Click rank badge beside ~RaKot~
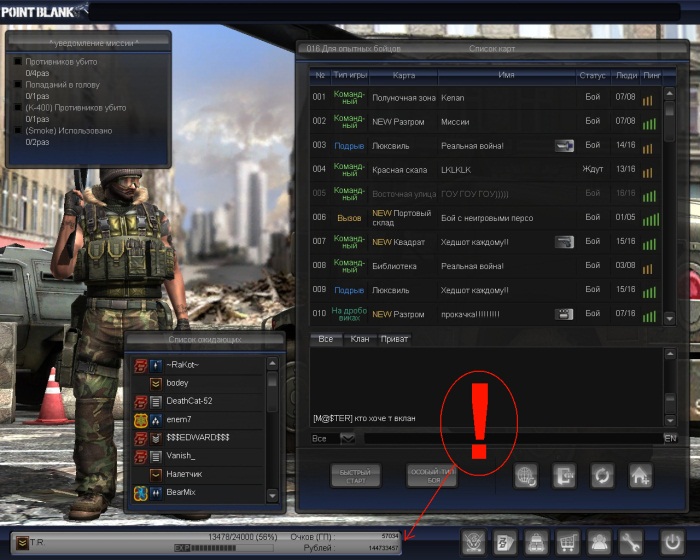 tap(155, 365)
